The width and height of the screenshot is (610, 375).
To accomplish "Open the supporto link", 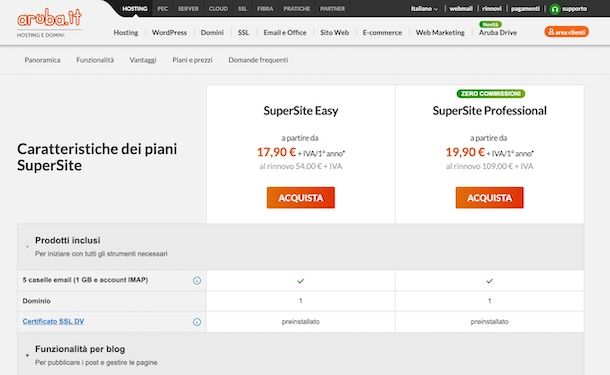I will 574,9.
